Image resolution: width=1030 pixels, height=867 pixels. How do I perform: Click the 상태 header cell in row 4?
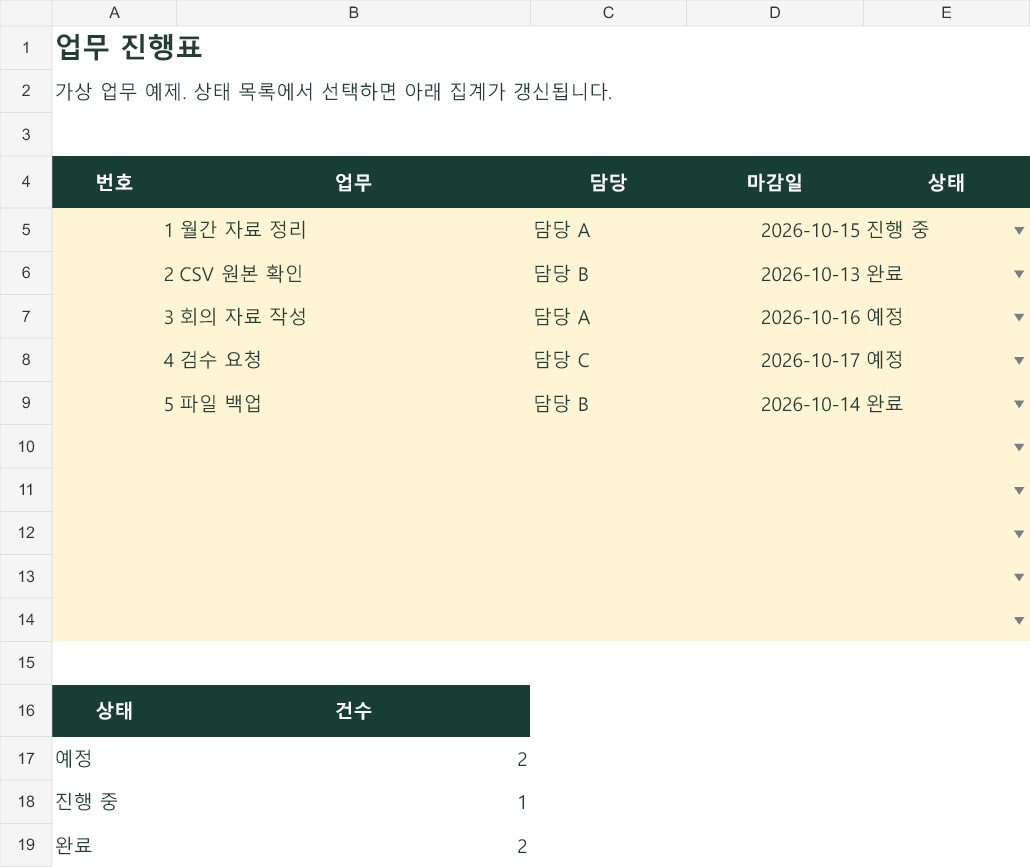point(947,182)
